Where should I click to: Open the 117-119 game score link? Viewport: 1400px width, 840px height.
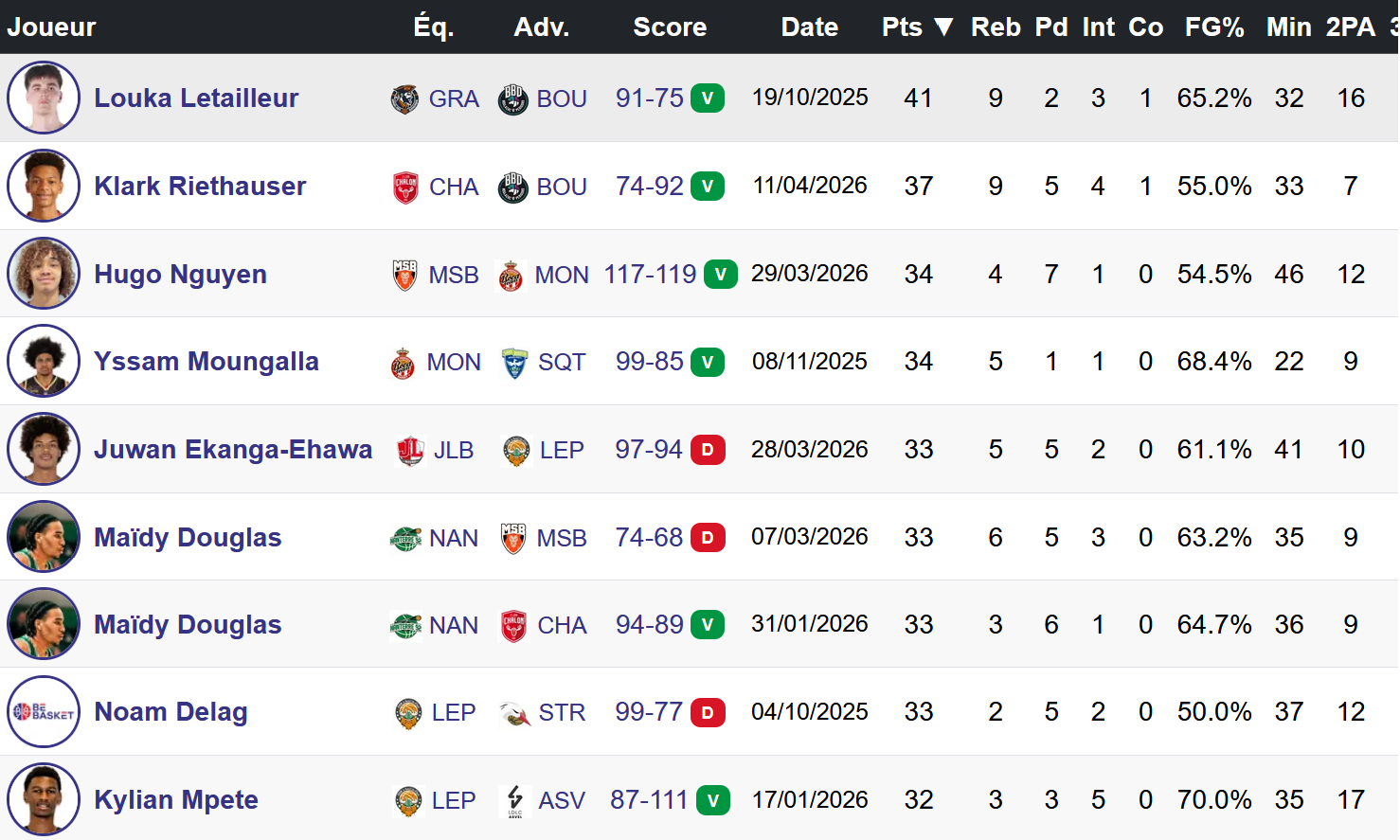[650, 275]
